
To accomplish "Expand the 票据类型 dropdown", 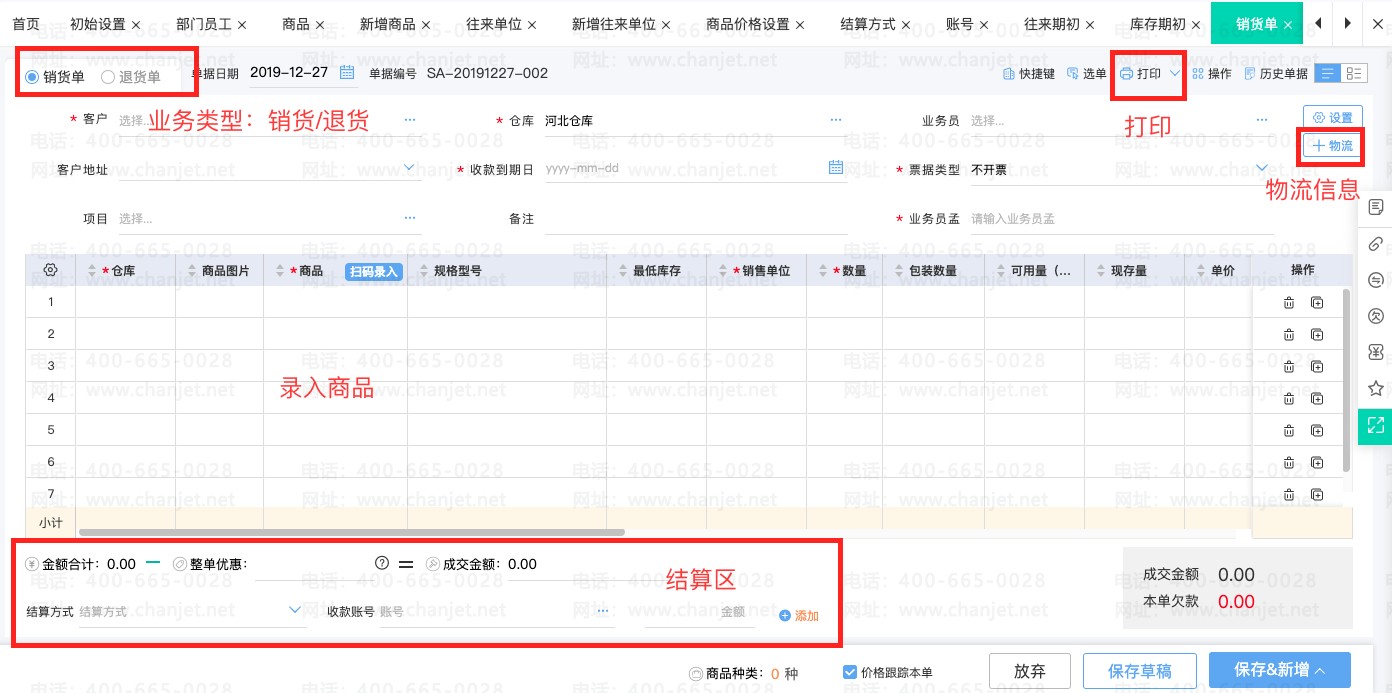I will tap(1262, 168).
